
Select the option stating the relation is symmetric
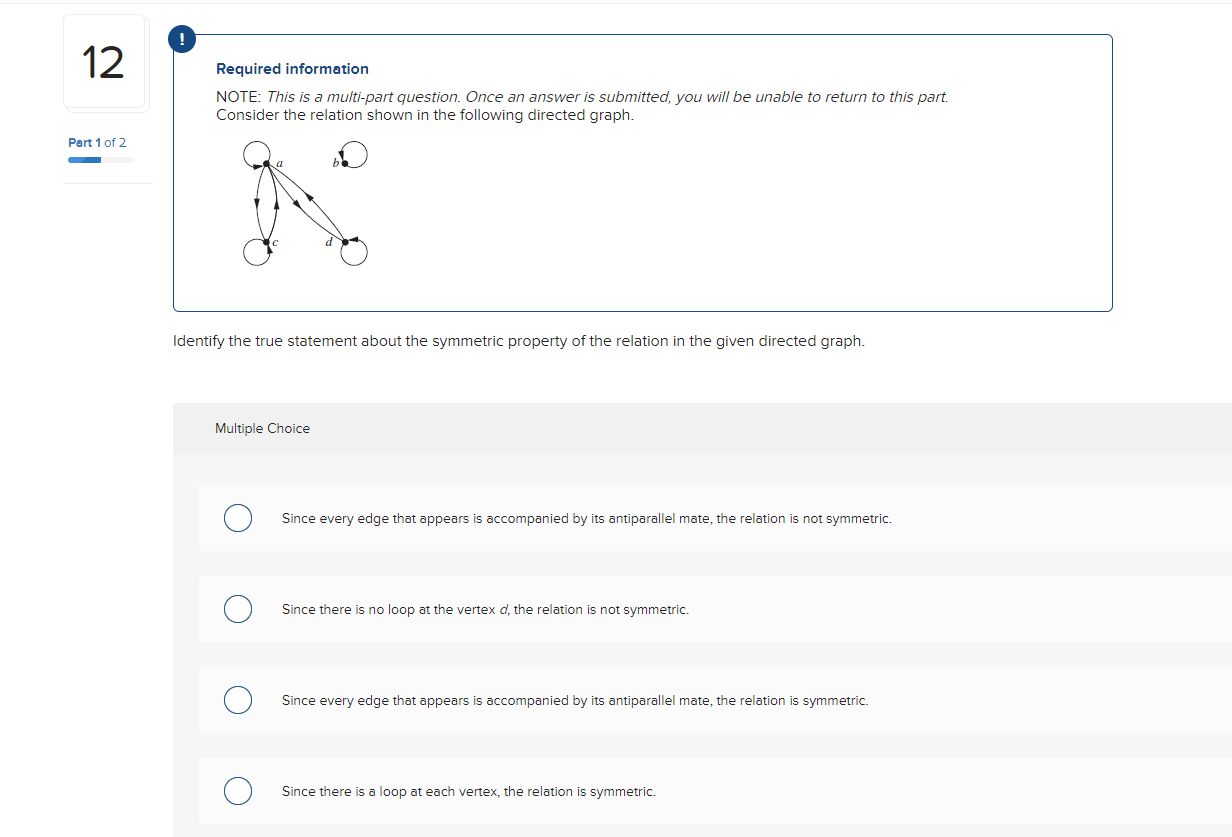pyautogui.click(x=237, y=700)
